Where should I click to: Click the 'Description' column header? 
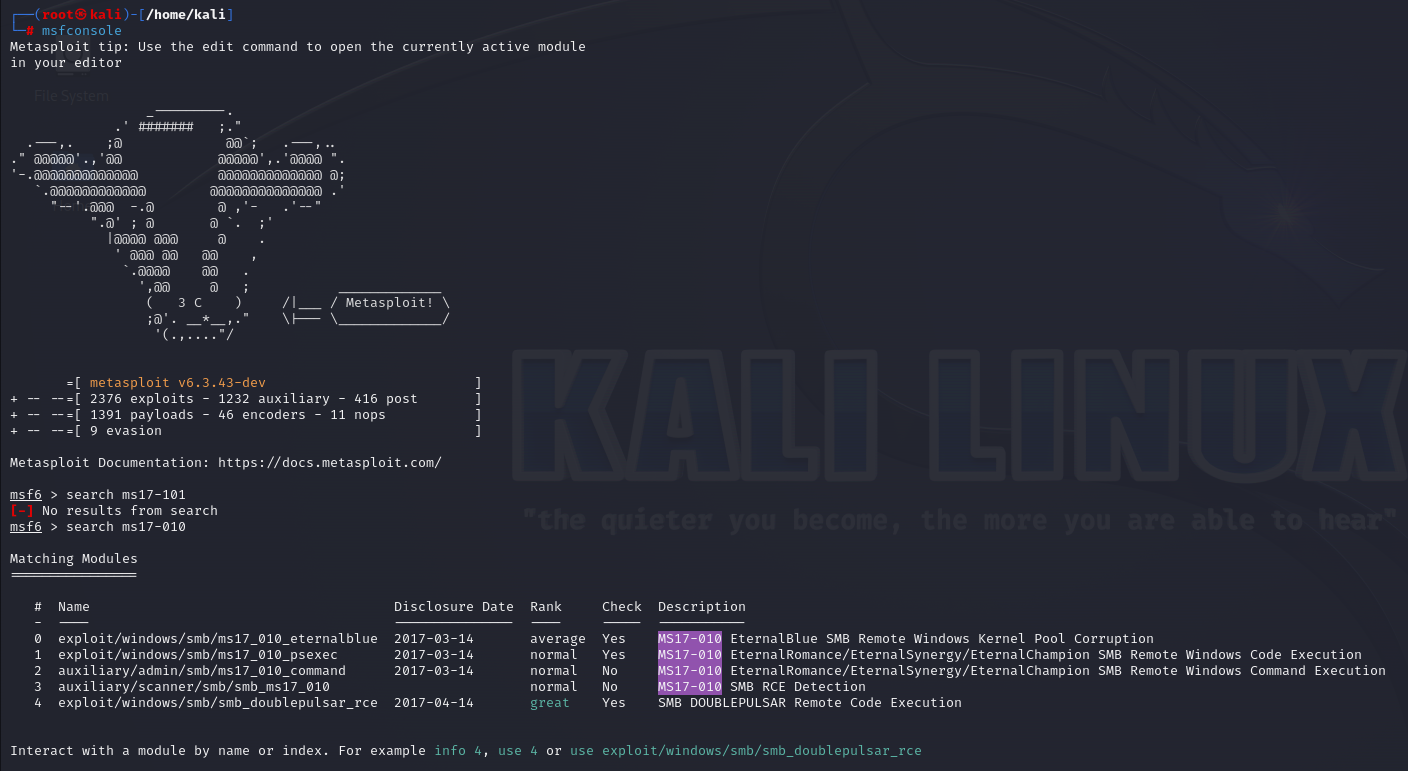point(702,607)
